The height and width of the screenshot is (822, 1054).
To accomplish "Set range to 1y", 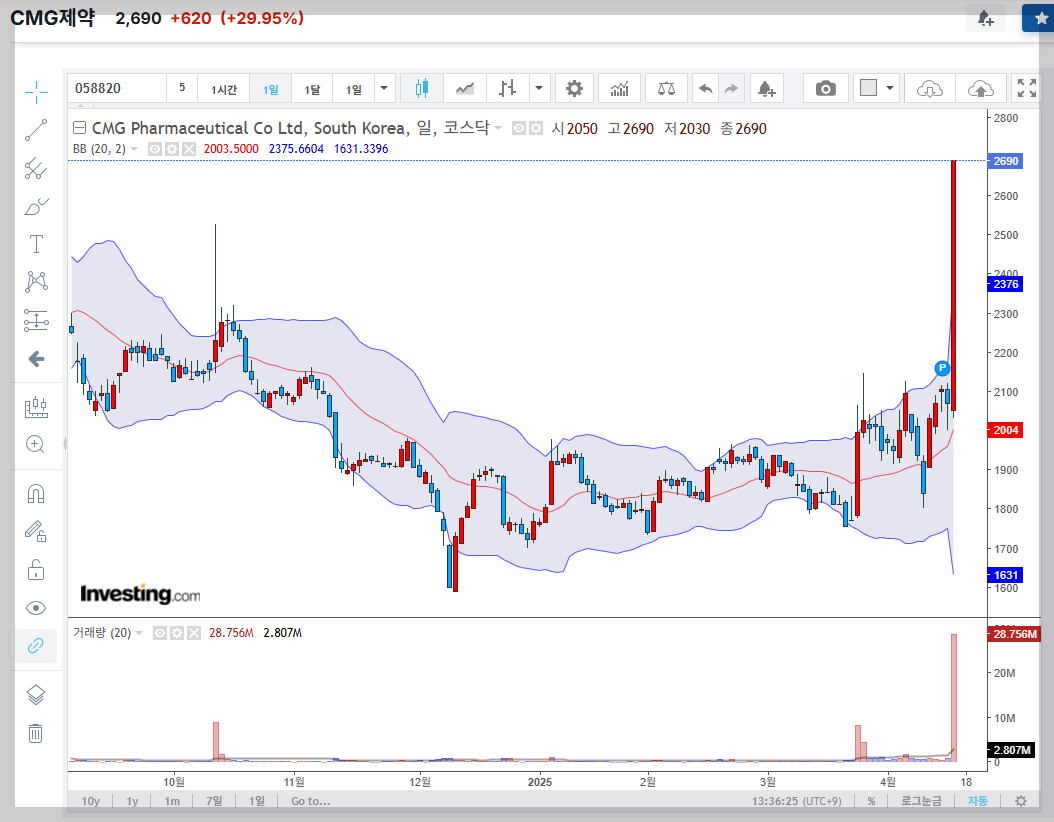I will (132, 800).
